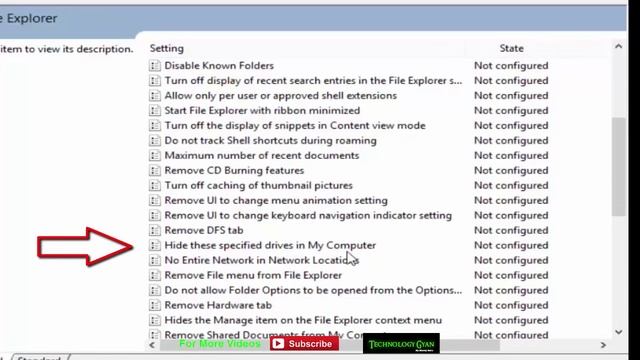Click the icon next to No Entire Network in Network Locations
640x360 pixels.
click(x=155, y=260)
